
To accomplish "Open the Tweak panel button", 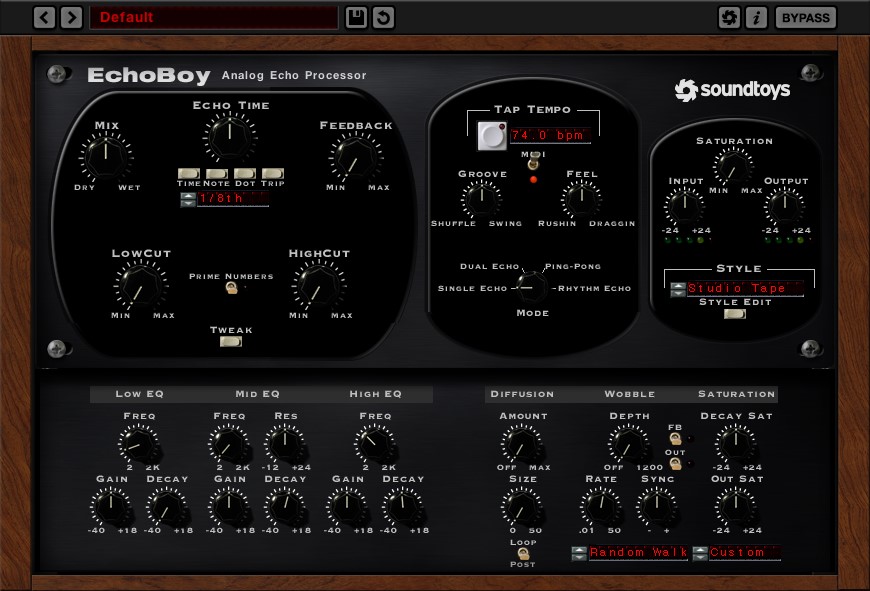I will 231,342.
